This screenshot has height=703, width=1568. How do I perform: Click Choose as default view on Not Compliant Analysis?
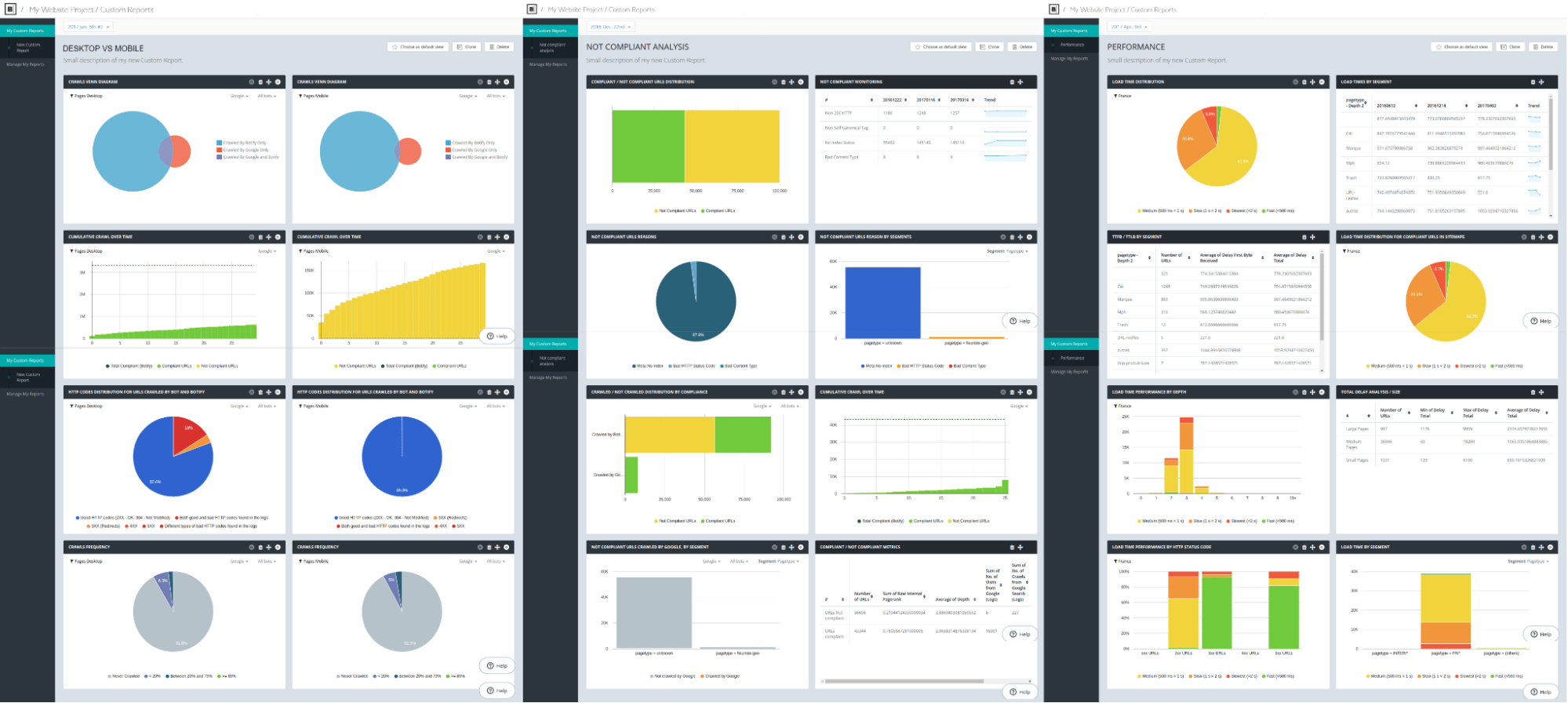[x=941, y=46]
